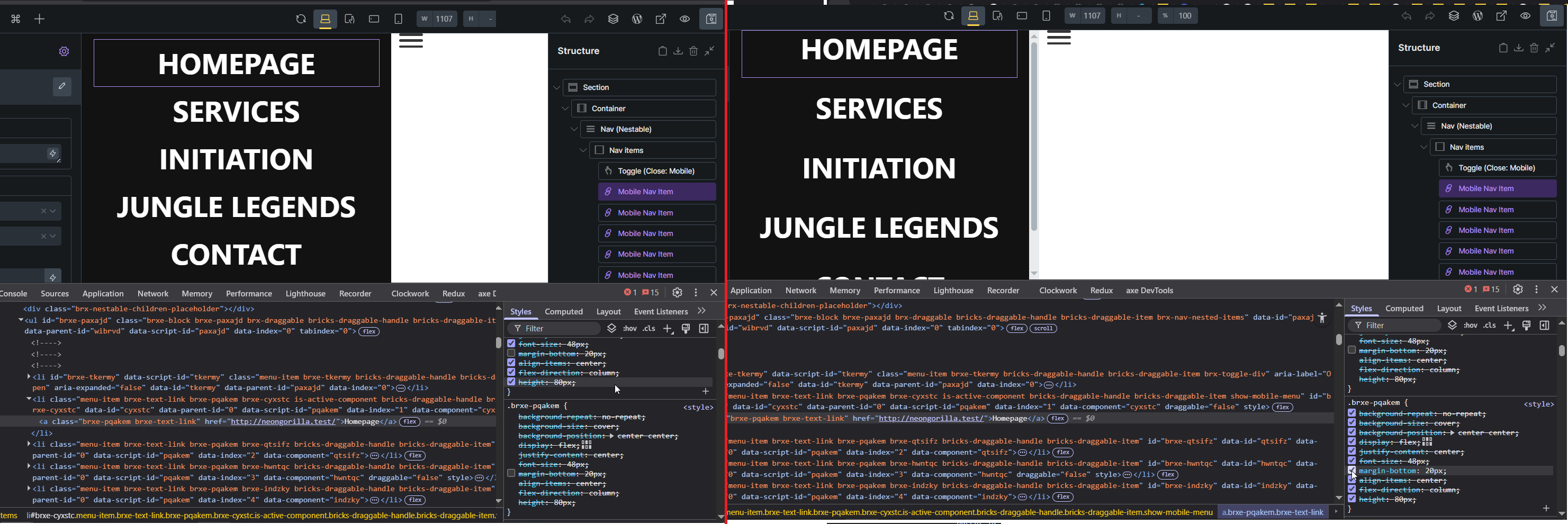Uncheck display: flex property in right DevTools styles
The width and height of the screenshot is (1568, 524).
[x=1352, y=442]
